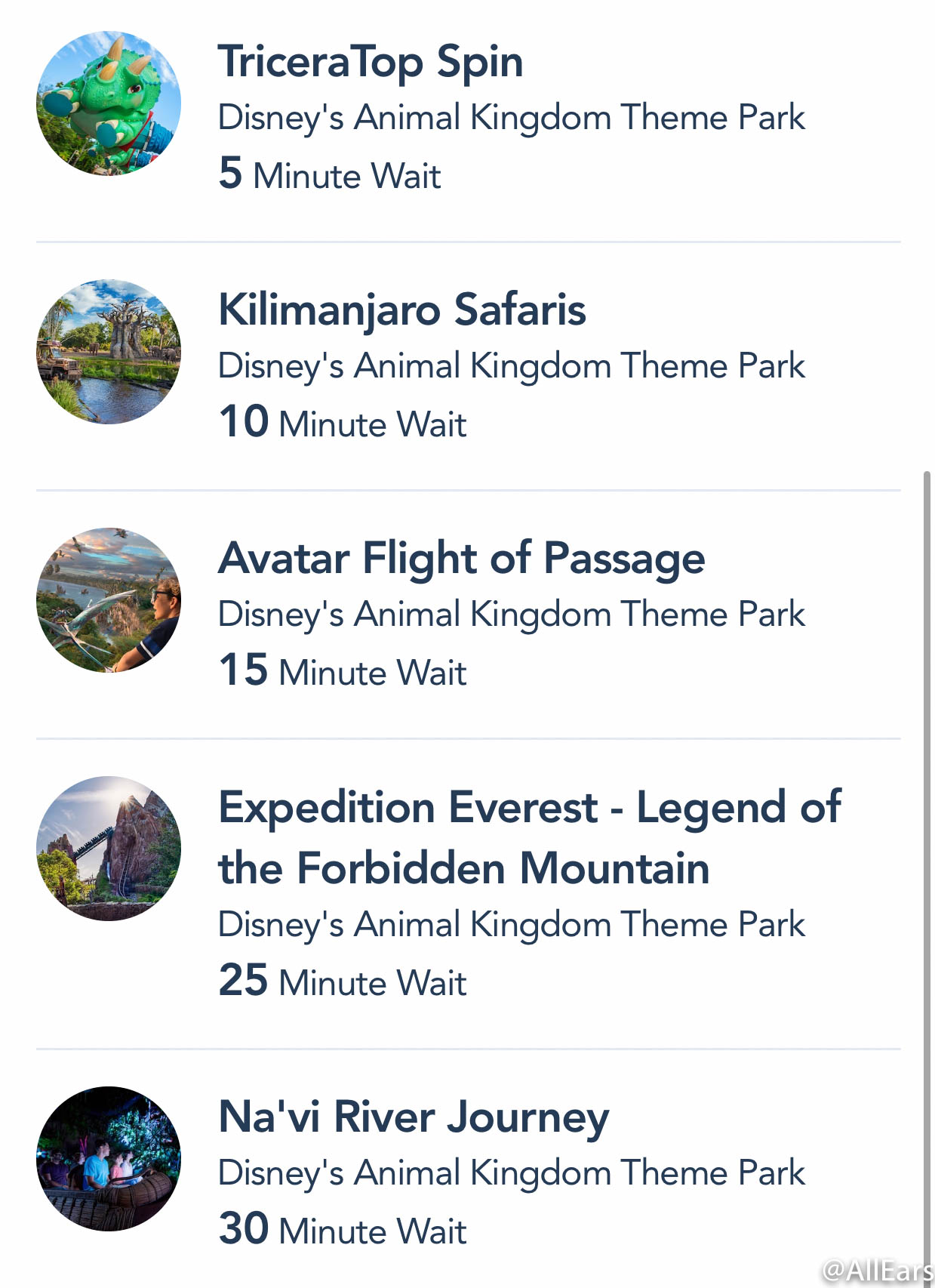Select the 30 Minute Wait label
The width and height of the screenshot is (935, 1288).
click(343, 1229)
